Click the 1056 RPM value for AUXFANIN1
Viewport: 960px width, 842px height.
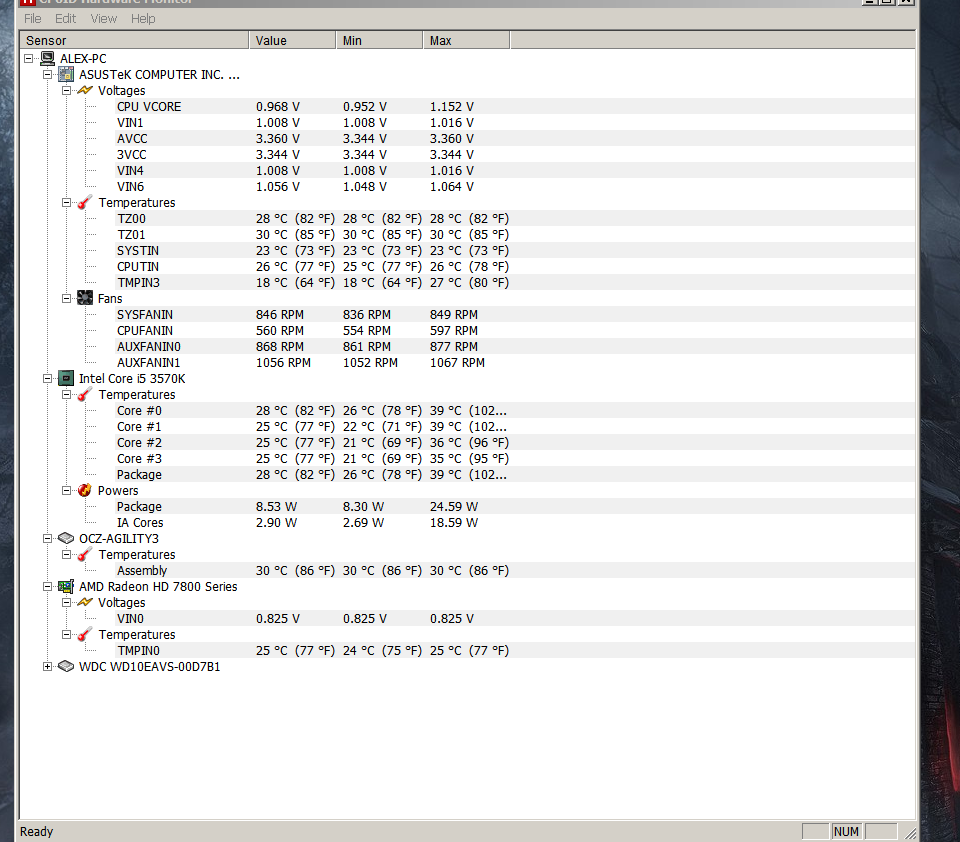[x=283, y=363]
